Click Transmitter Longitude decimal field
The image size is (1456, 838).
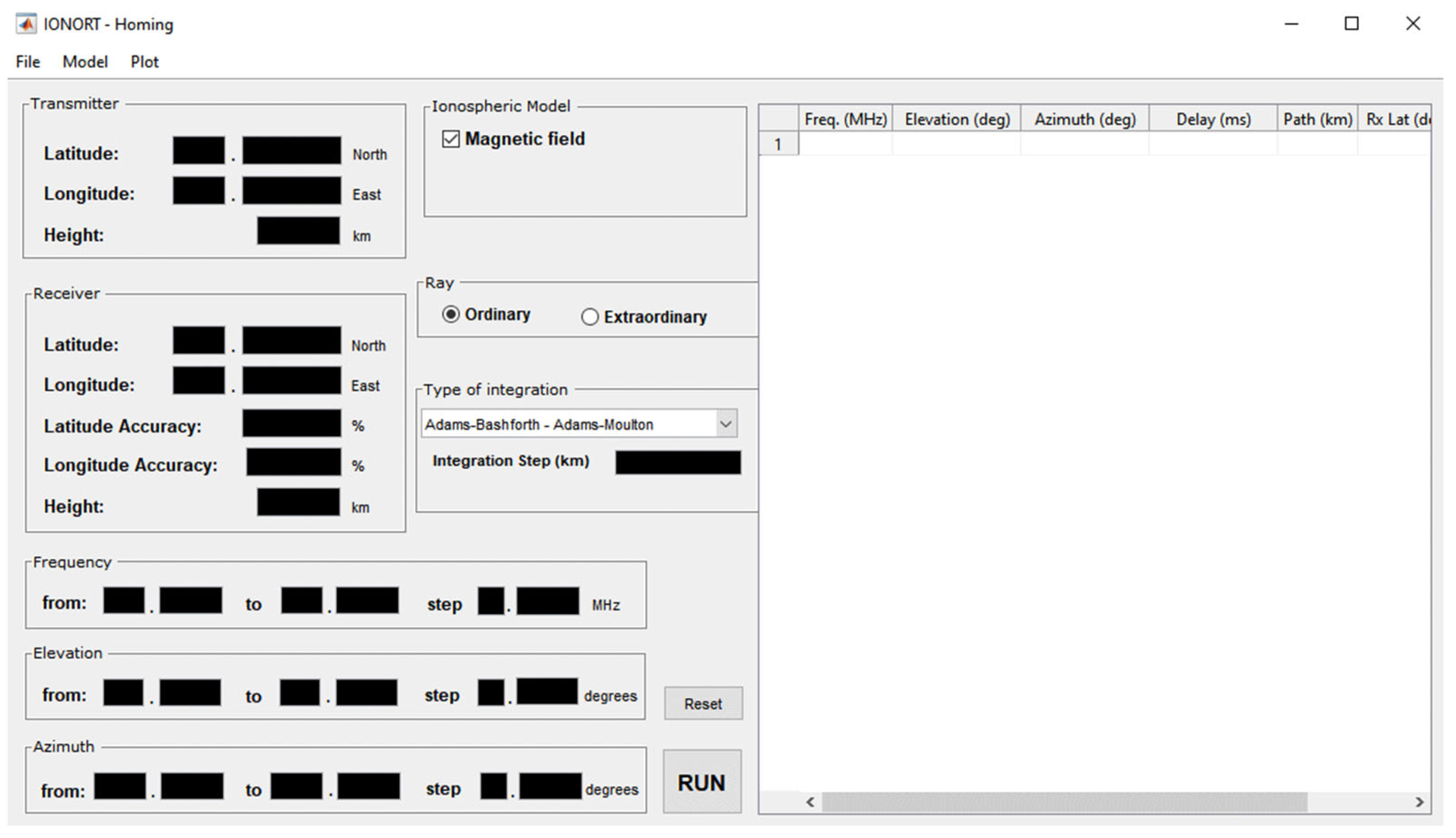coord(291,190)
